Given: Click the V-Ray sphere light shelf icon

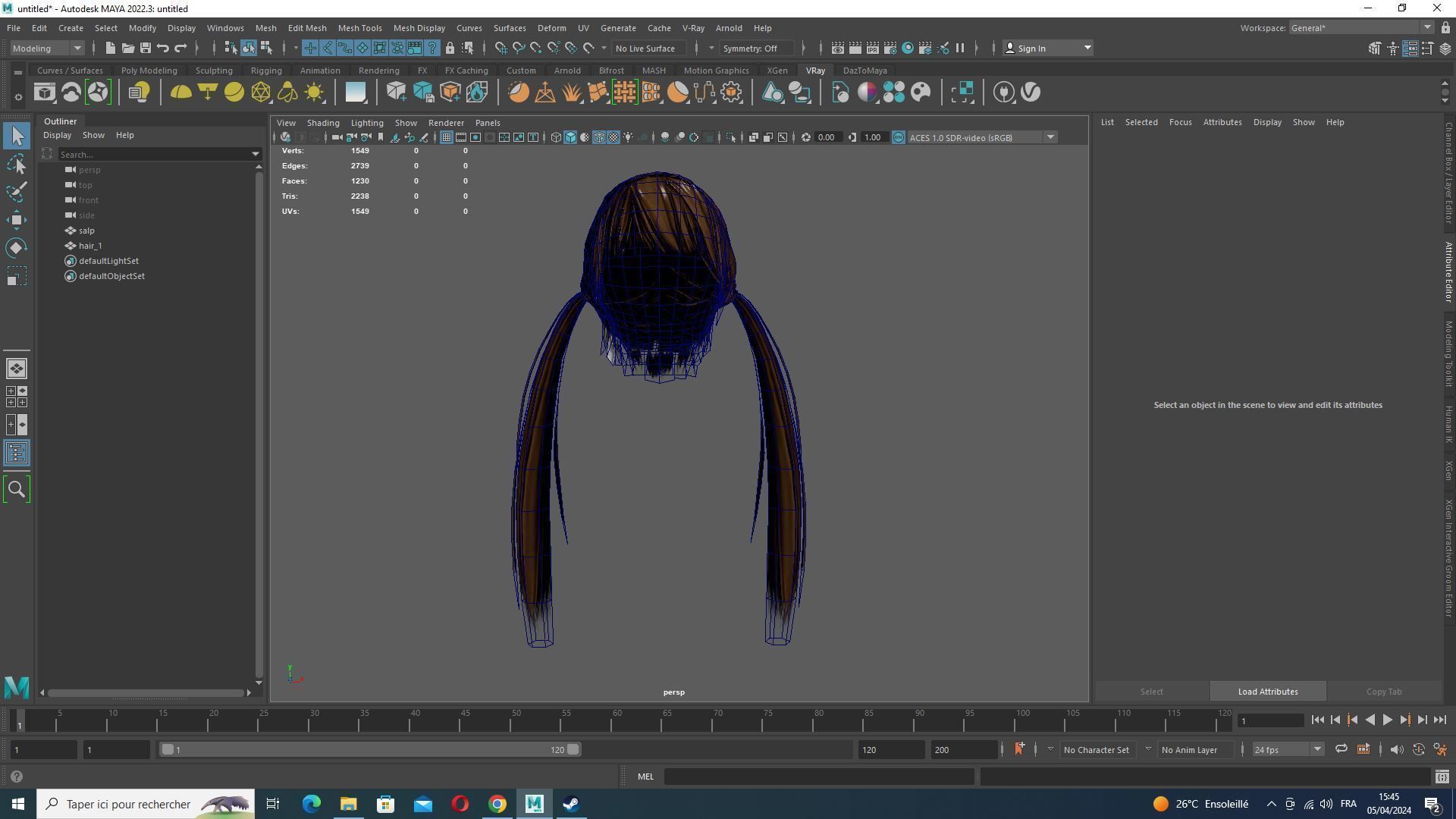Looking at the screenshot, I should pyautogui.click(x=234, y=93).
